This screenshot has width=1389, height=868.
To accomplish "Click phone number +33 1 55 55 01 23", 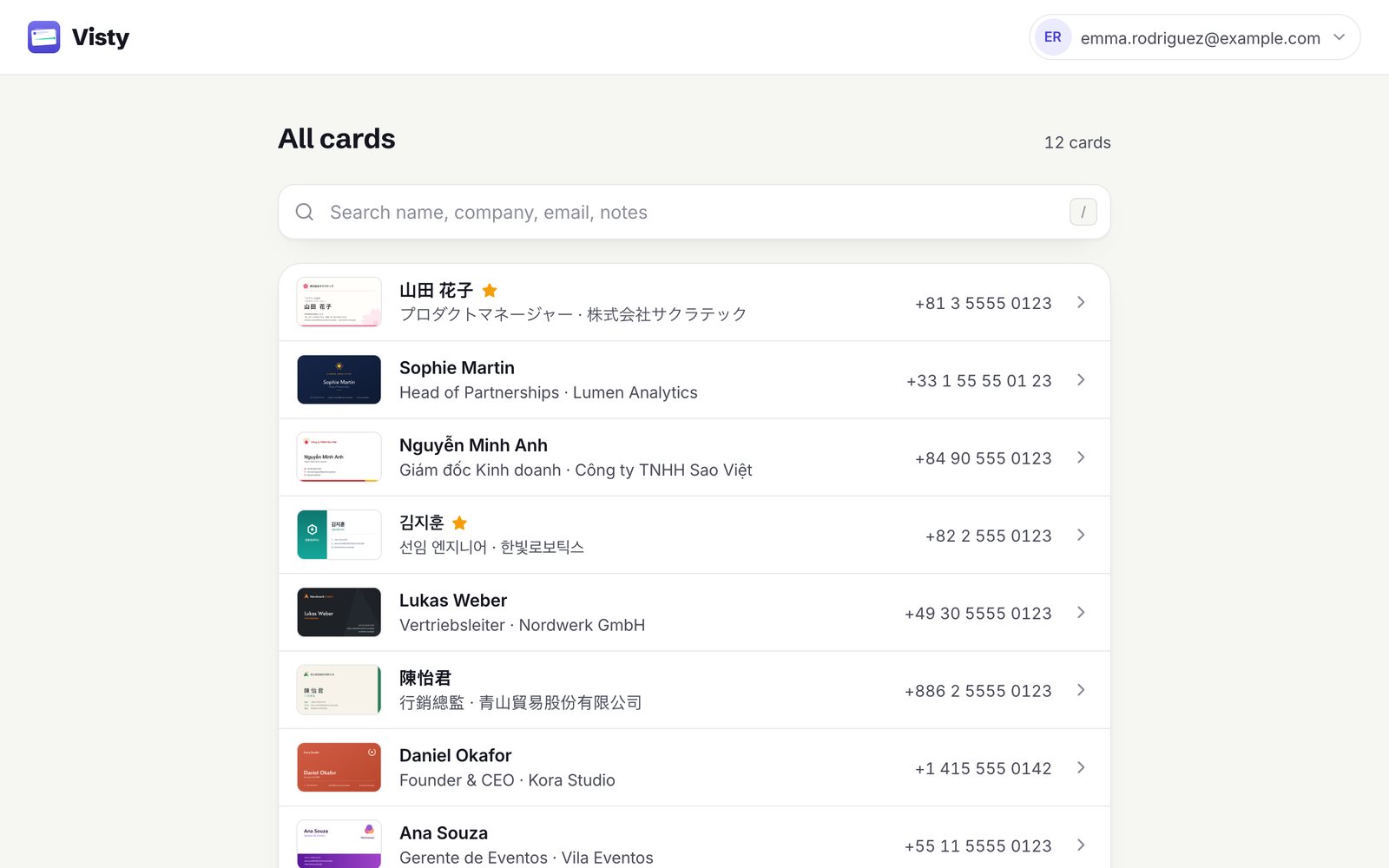I will (x=978, y=381).
